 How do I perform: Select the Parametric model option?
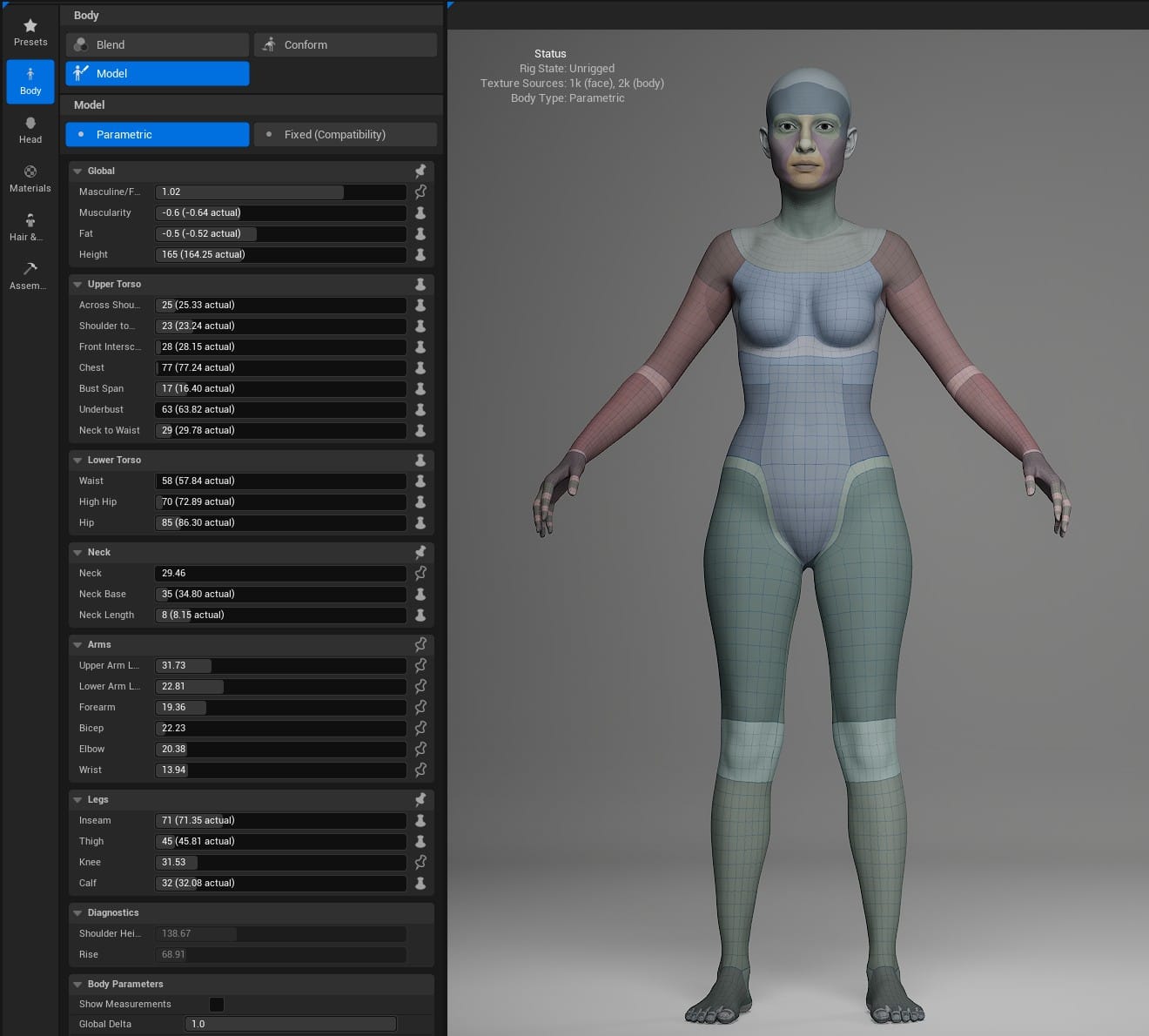tap(158, 134)
